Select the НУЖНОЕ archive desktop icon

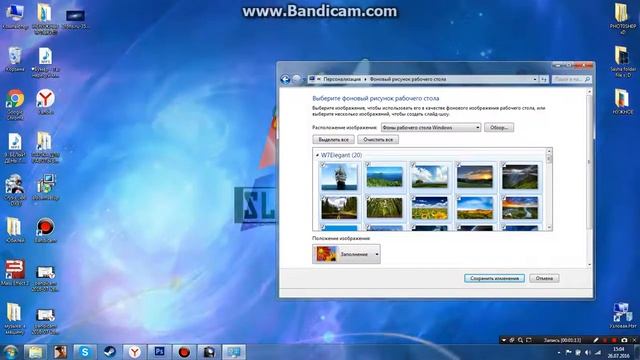pyautogui.click(x=622, y=102)
